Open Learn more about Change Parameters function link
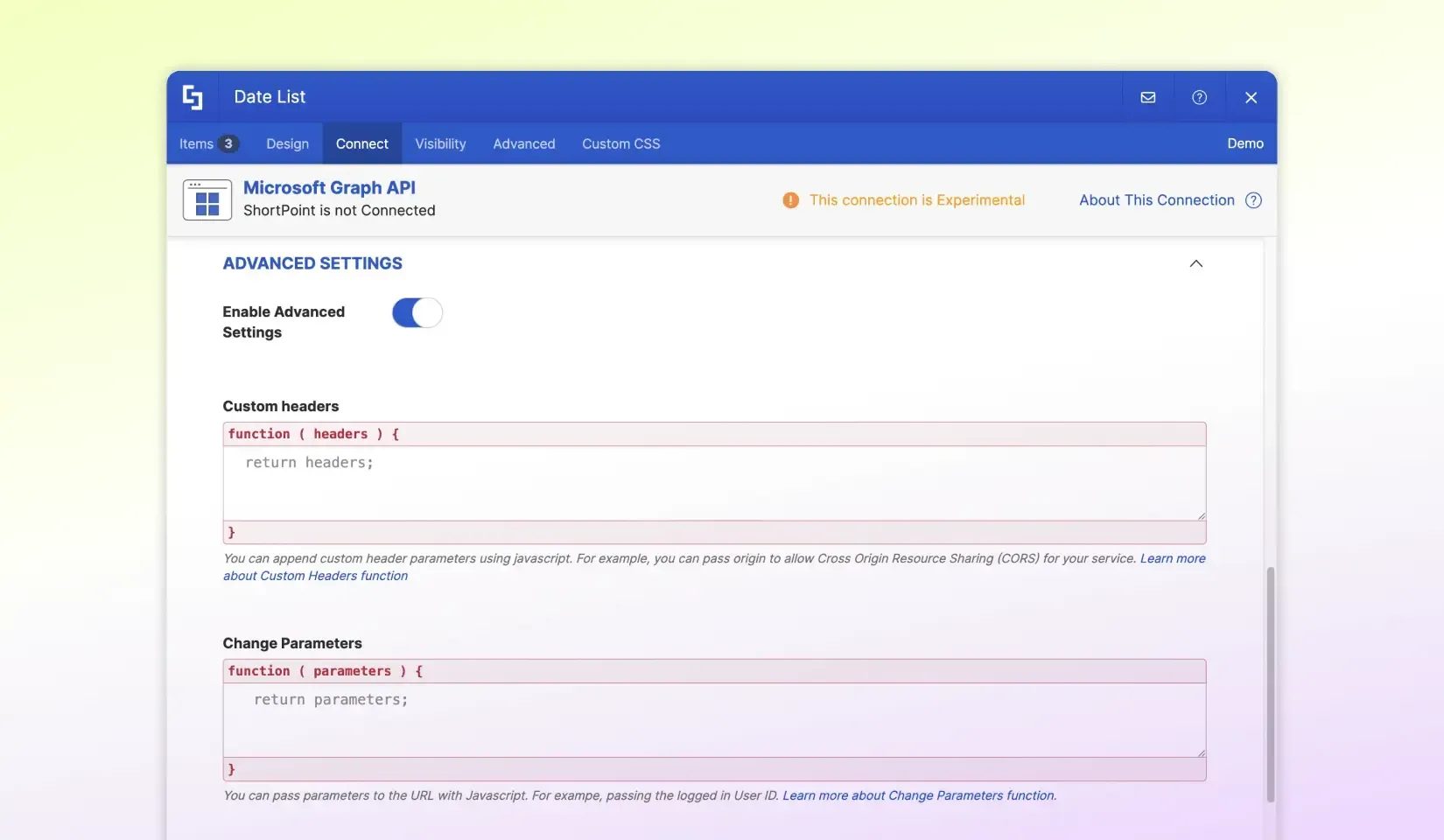Viewport: 1444px width, 840px height. point(919,795)
